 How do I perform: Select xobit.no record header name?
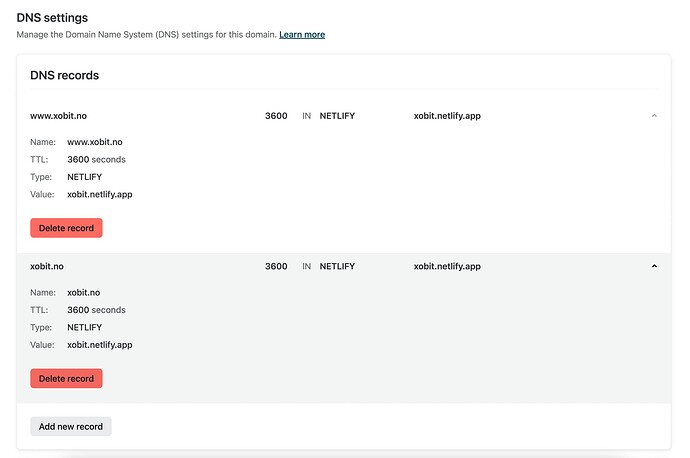pyautogui.click(x=47, y=266)
